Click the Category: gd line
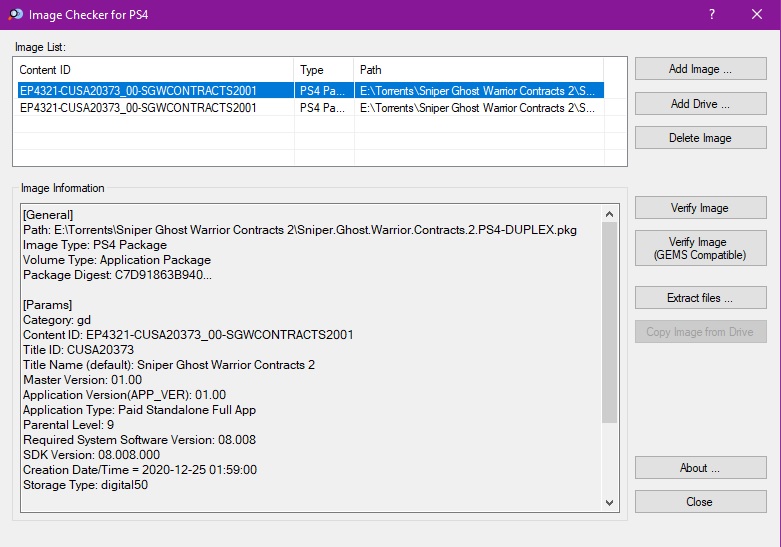This screenshot has width=781, height=547. [x=57, y=320]
